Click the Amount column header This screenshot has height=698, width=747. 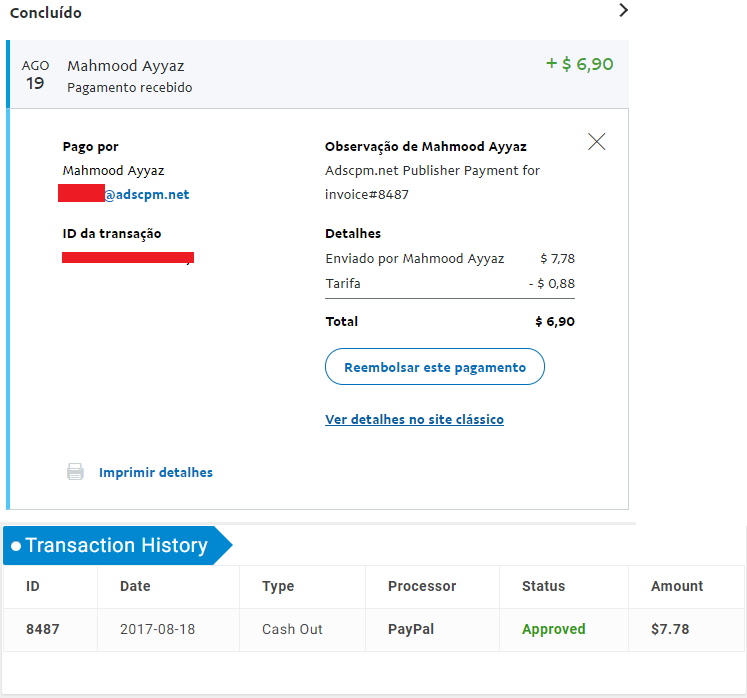tap(677, 586)
